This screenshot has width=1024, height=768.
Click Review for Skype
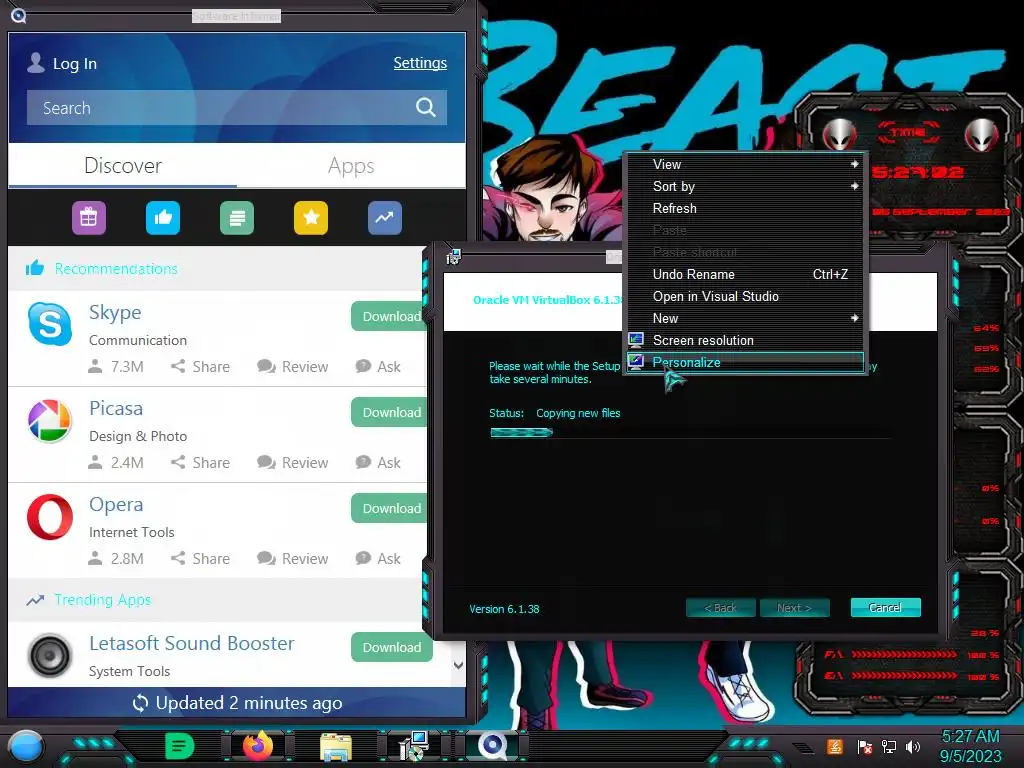[x=293, y=366]
